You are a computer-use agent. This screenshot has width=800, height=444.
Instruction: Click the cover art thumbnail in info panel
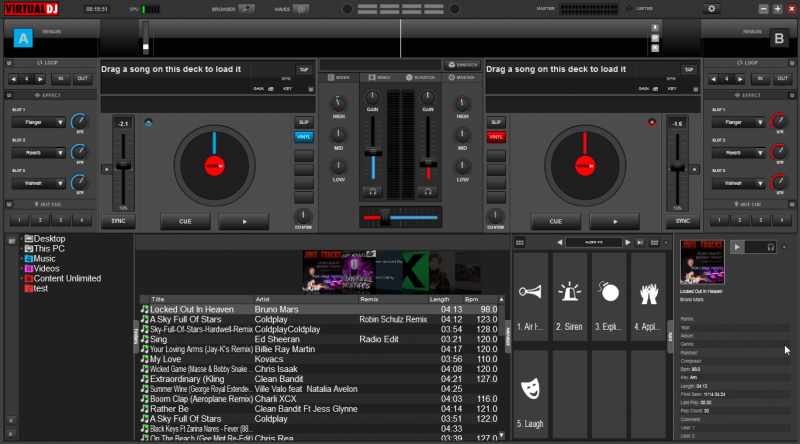702,262
